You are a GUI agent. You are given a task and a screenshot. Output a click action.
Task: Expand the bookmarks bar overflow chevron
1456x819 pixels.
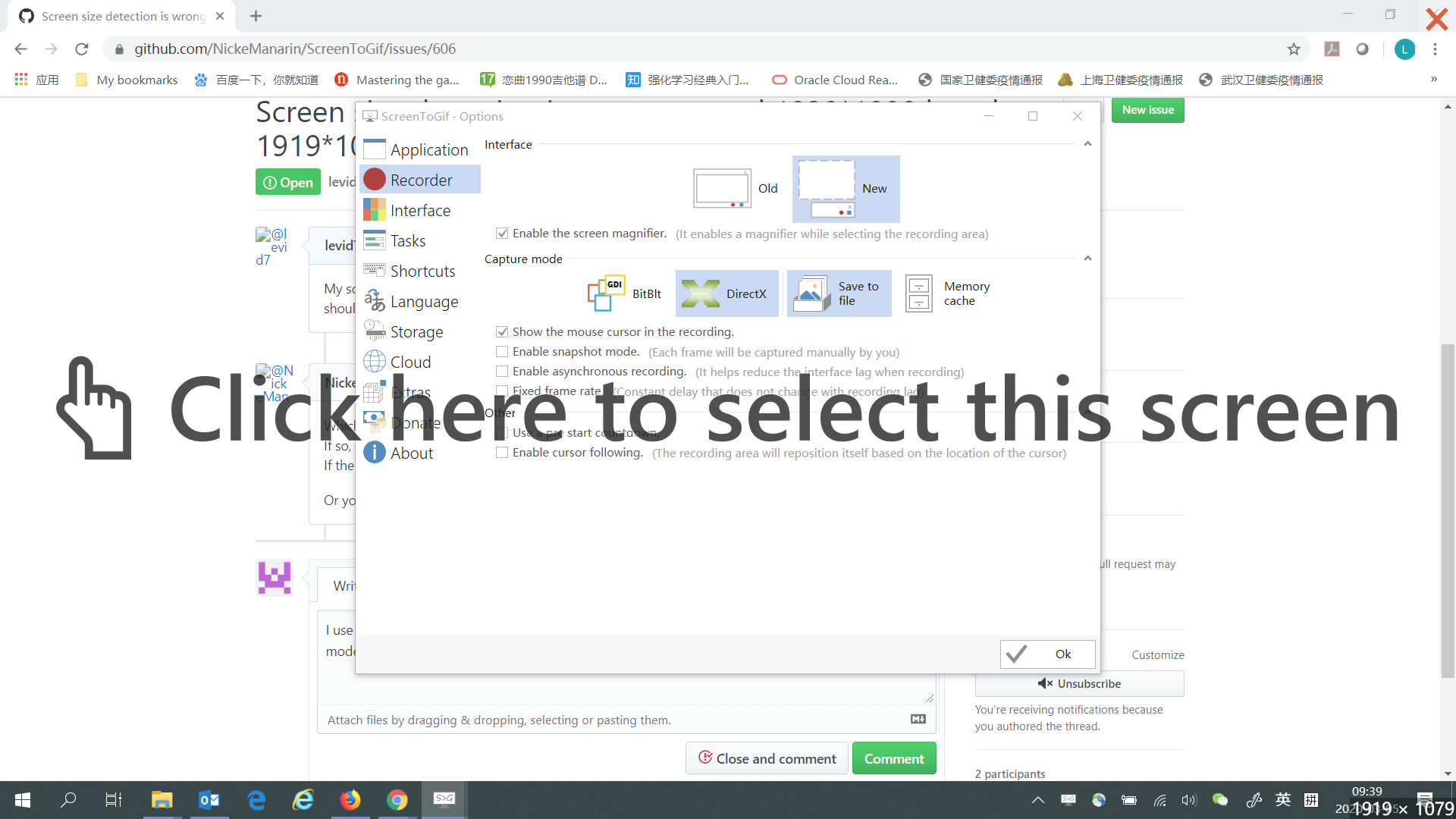(x=1433, y=80)
